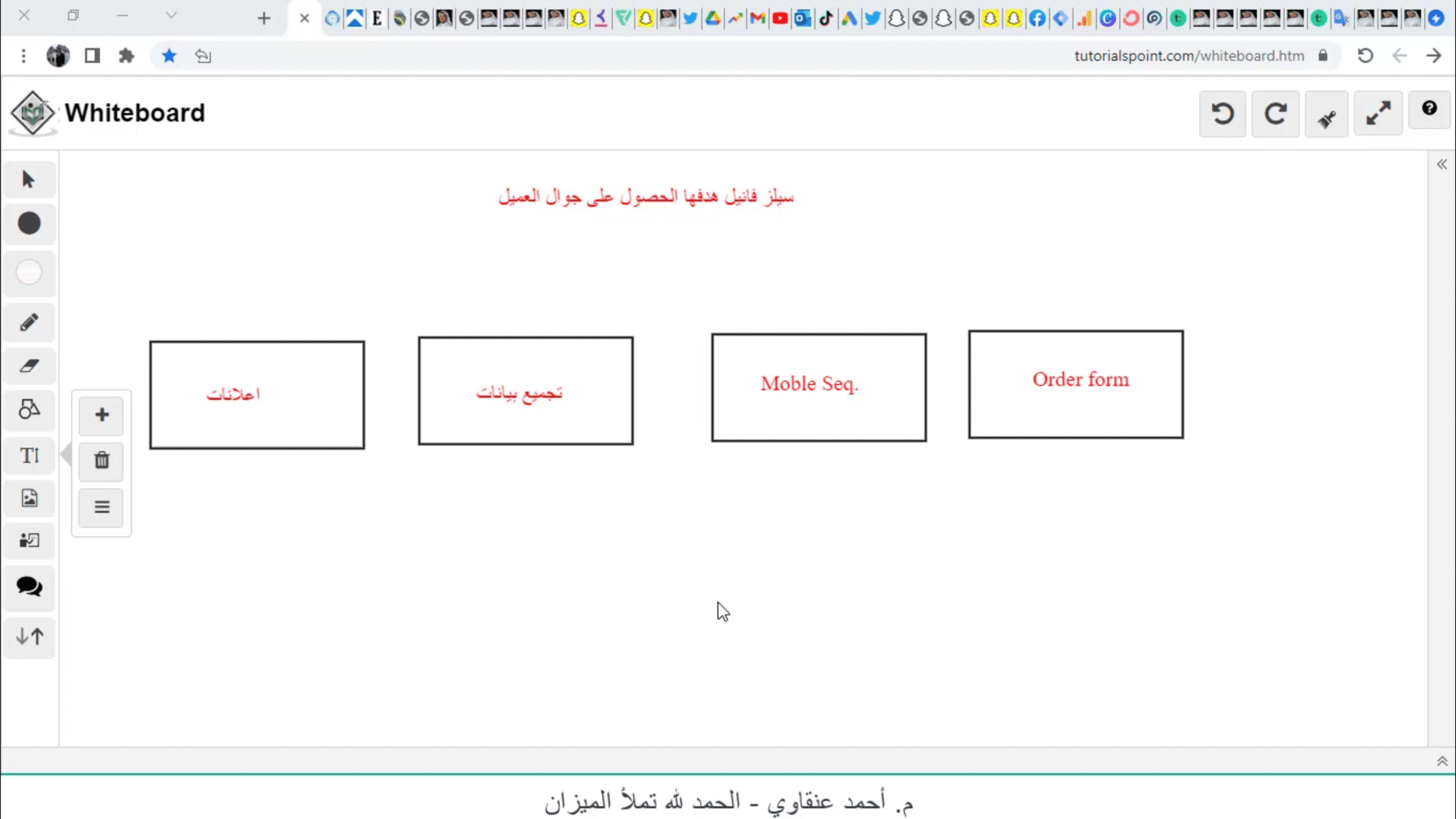Image resolution: width=1456 pixels, height=819 pixels.
Task: Select the pointer selection tool
Action: click(x=28, y=180)
